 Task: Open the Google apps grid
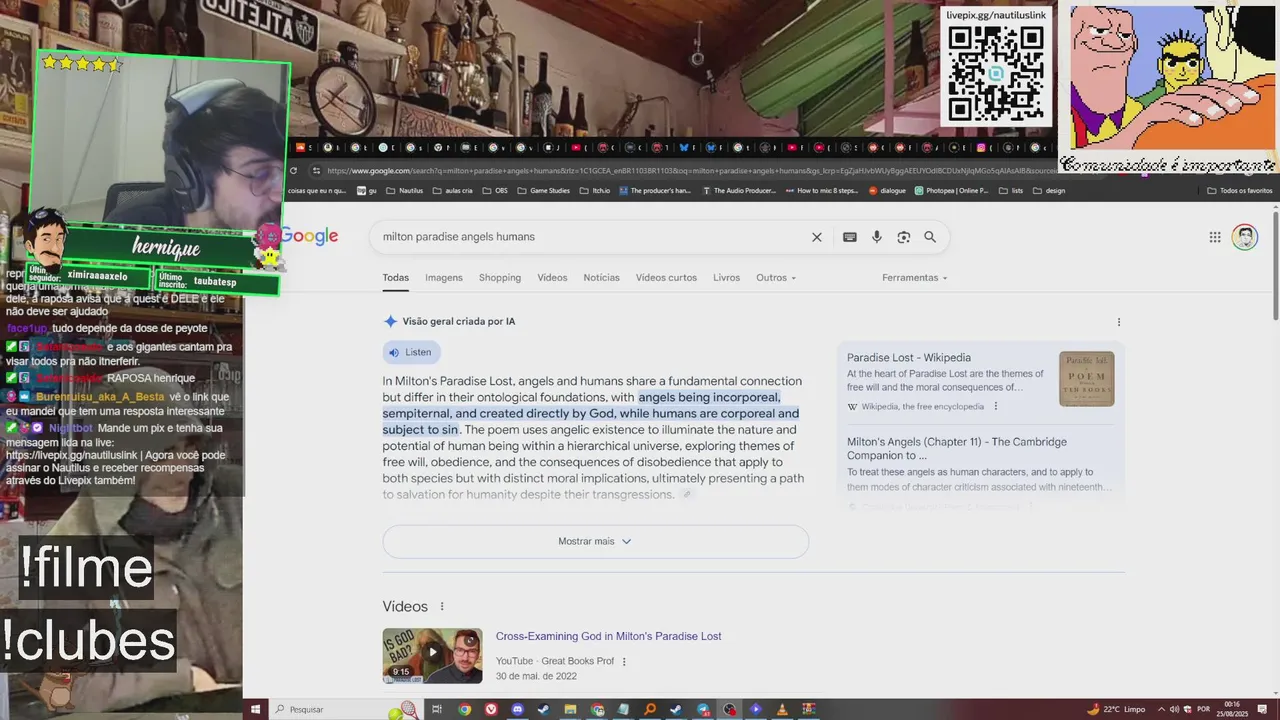click(x=1215, y=237)
